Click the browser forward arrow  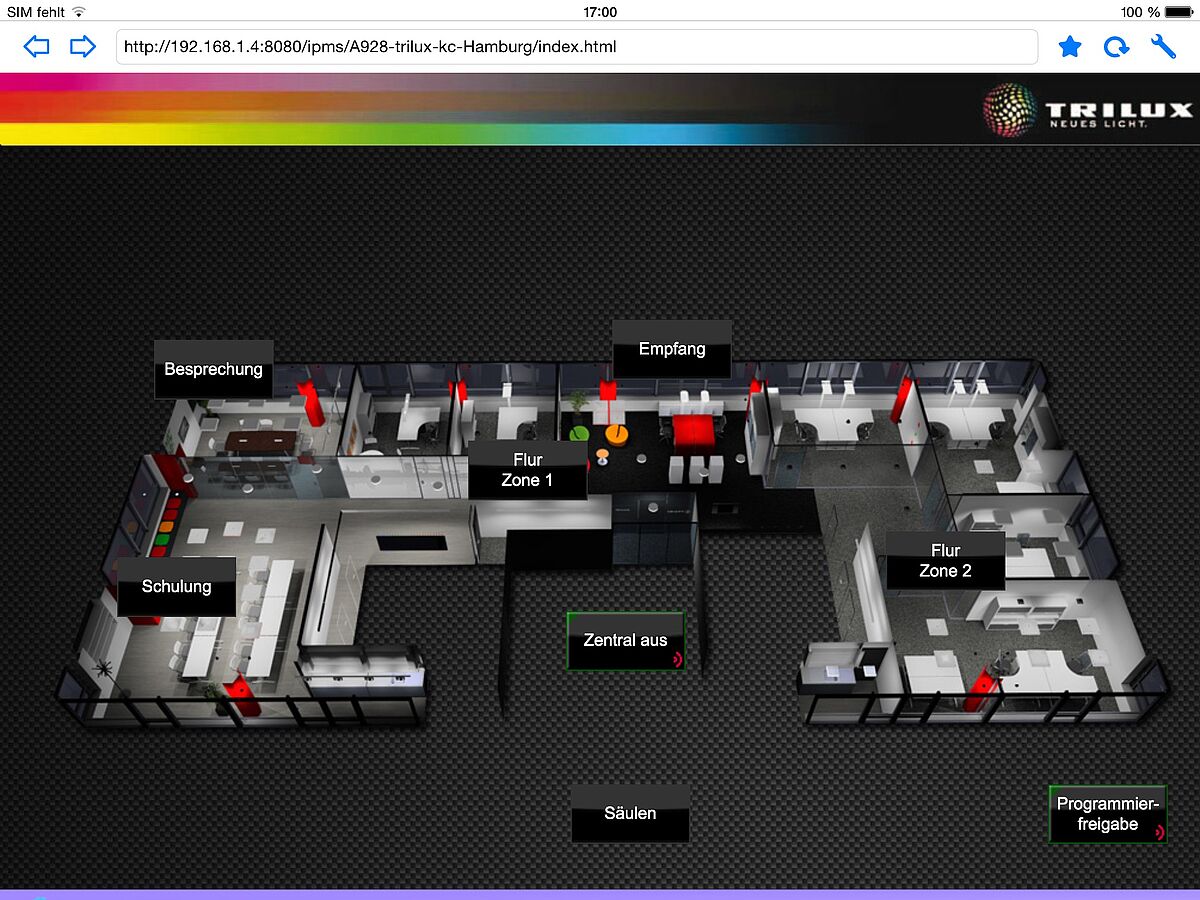[x=82, y=47]
